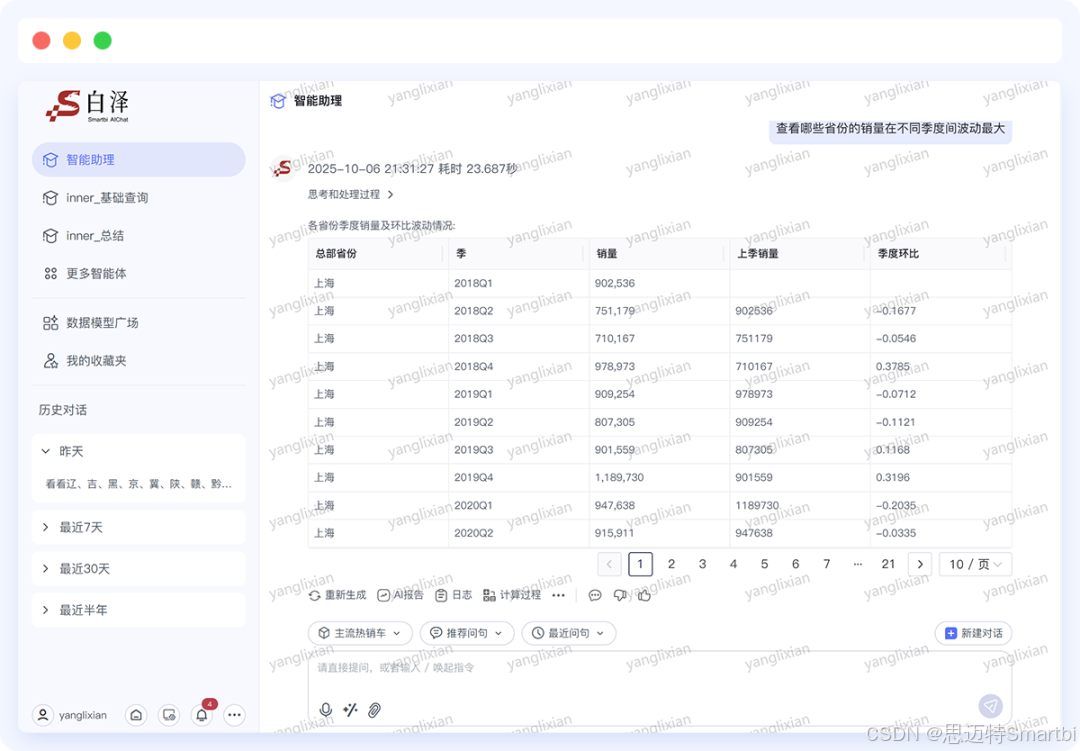Click the next page arrow
The width and height of the screenshot is (1080, 751).
tap(920, 564)
